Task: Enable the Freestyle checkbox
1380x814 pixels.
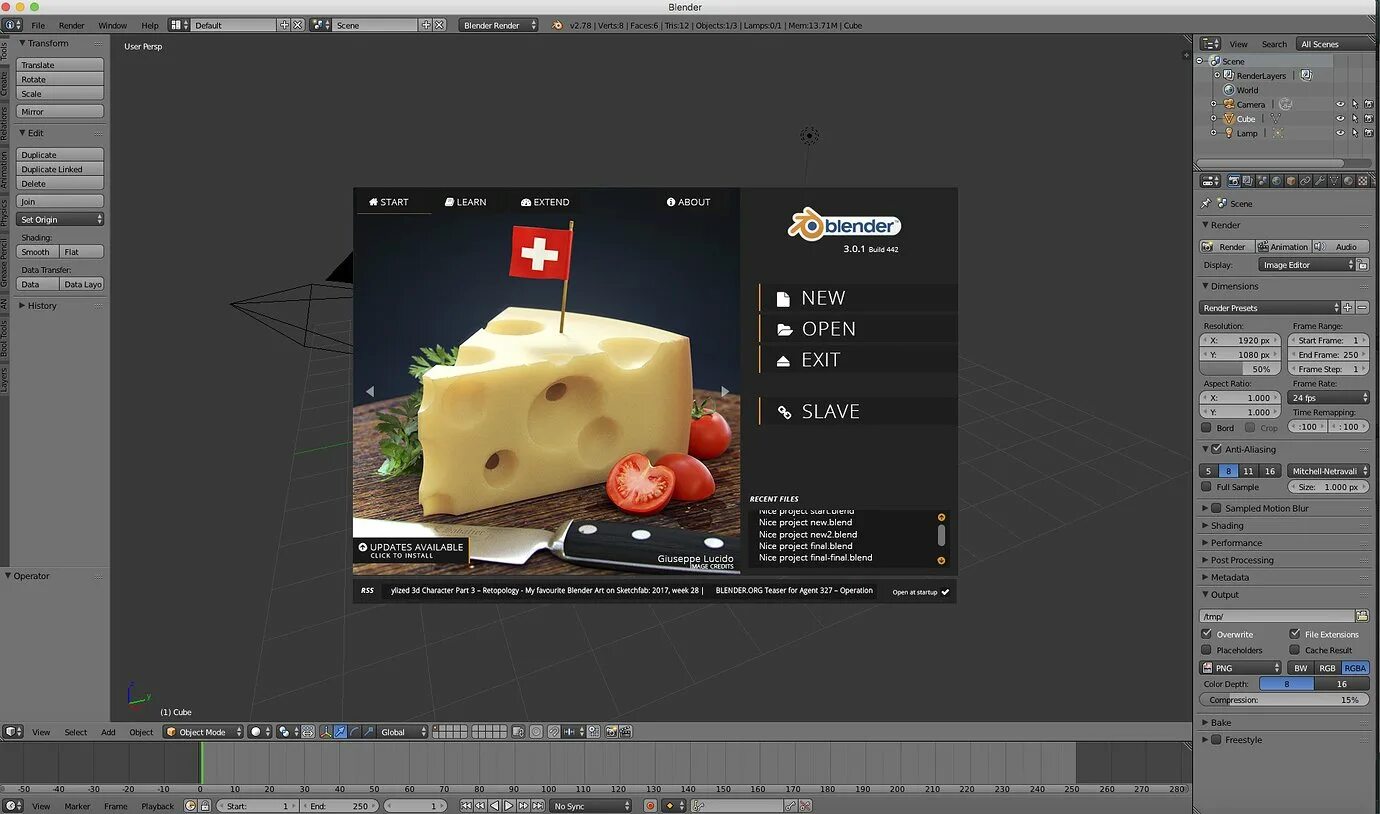Action: (1216, 740)
